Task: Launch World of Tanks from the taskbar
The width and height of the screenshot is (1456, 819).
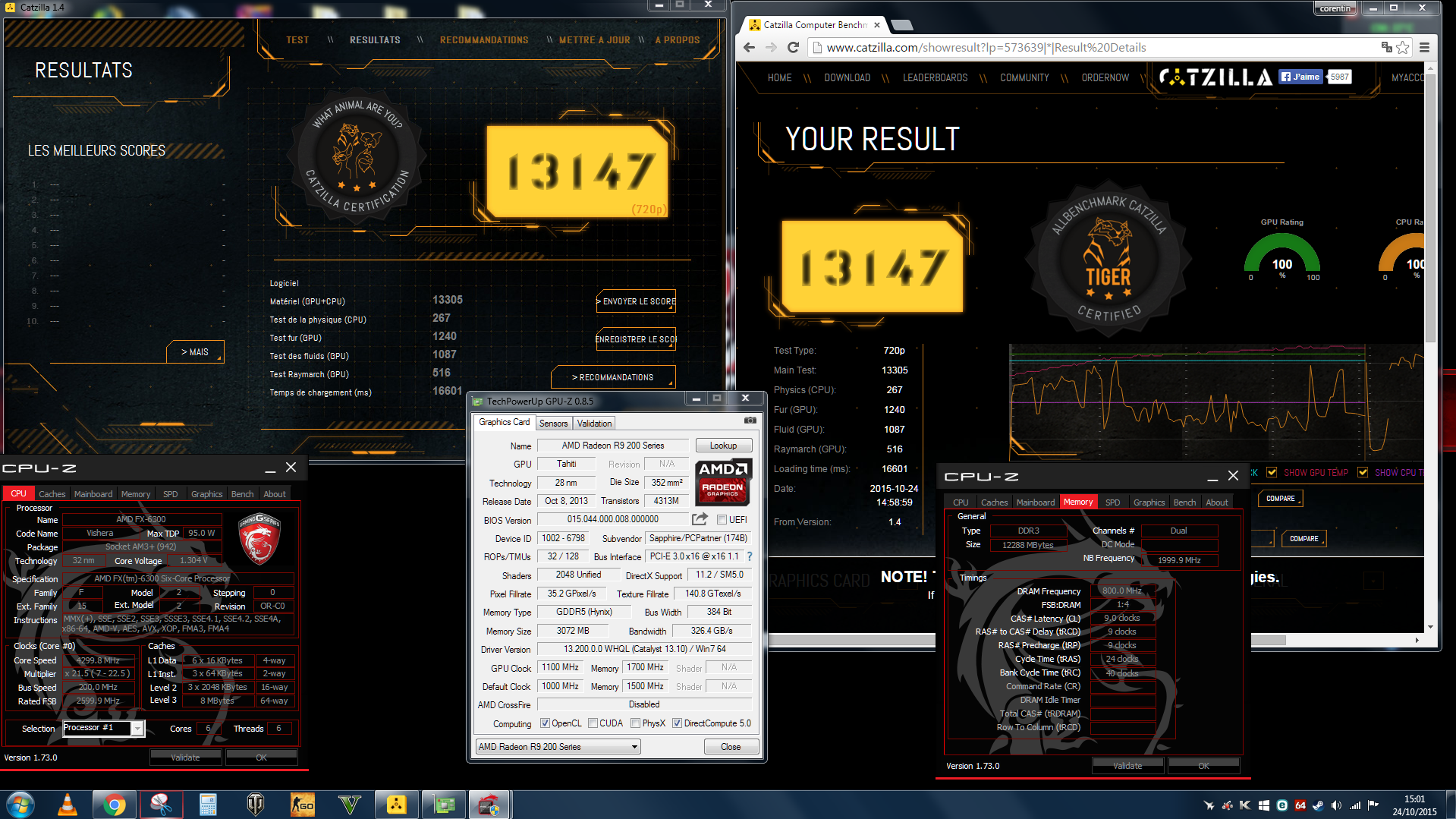Action: coord(255,805)
